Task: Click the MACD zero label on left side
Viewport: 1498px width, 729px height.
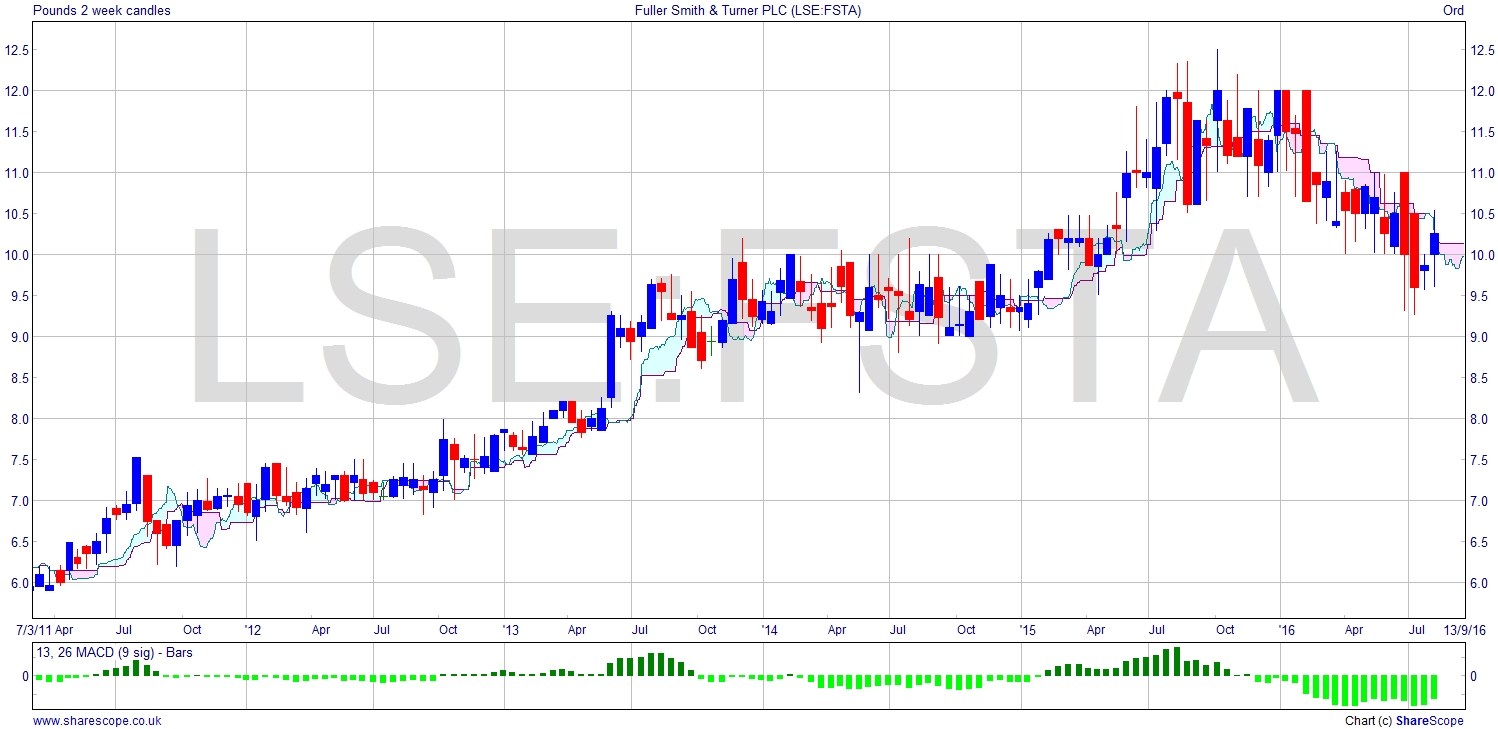Action: point(27,676)
